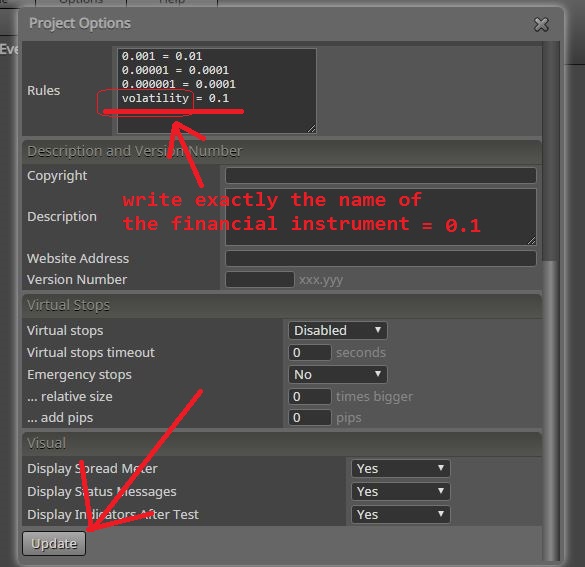Open the Display Status Messages dropdown
Viewport: 585px width, 567px height.
(x=400, y=492)
